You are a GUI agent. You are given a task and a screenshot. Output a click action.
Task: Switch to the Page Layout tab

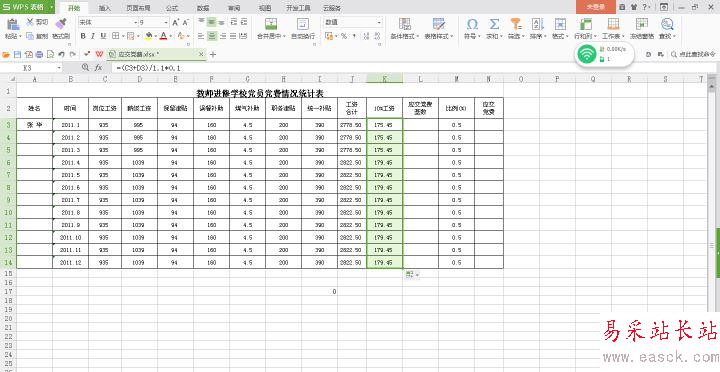point(138,8)
